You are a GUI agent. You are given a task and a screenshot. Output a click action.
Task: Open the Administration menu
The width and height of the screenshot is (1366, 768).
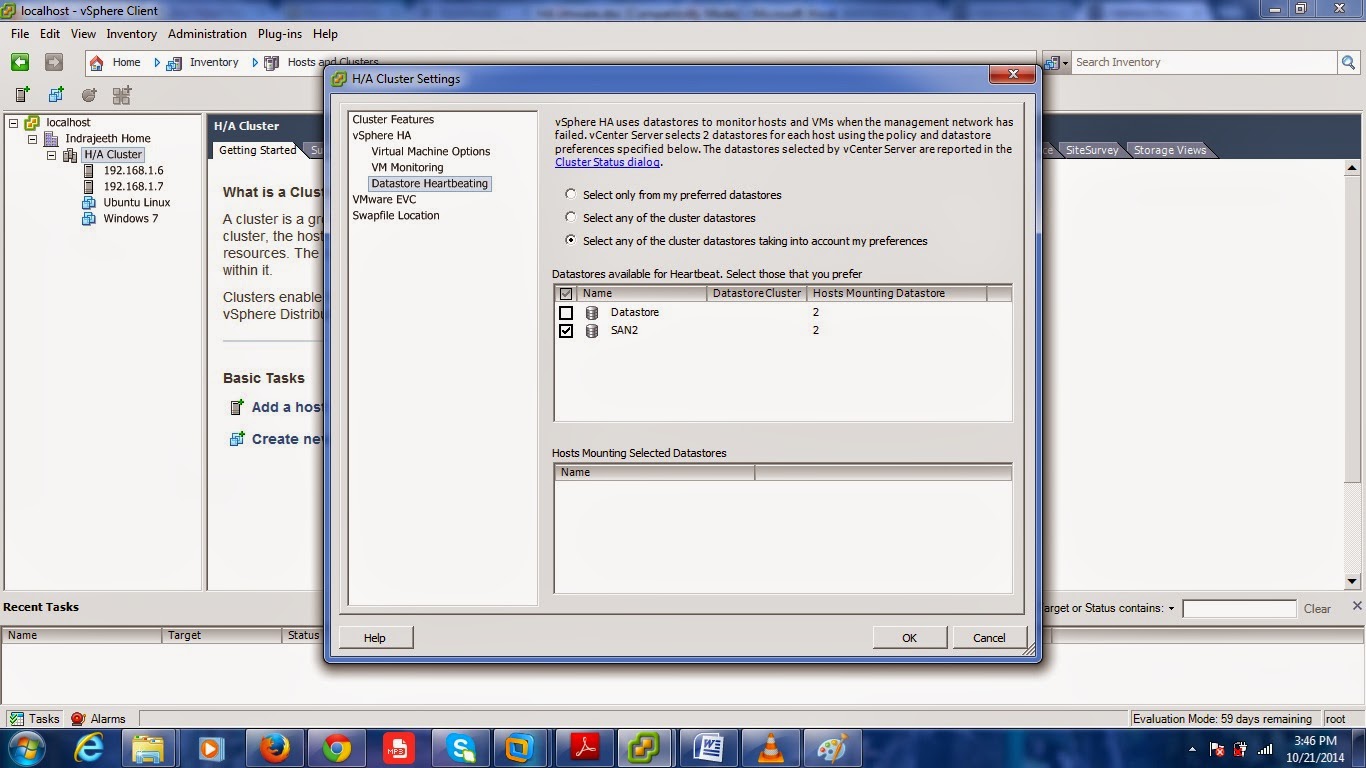click(207, 33)
